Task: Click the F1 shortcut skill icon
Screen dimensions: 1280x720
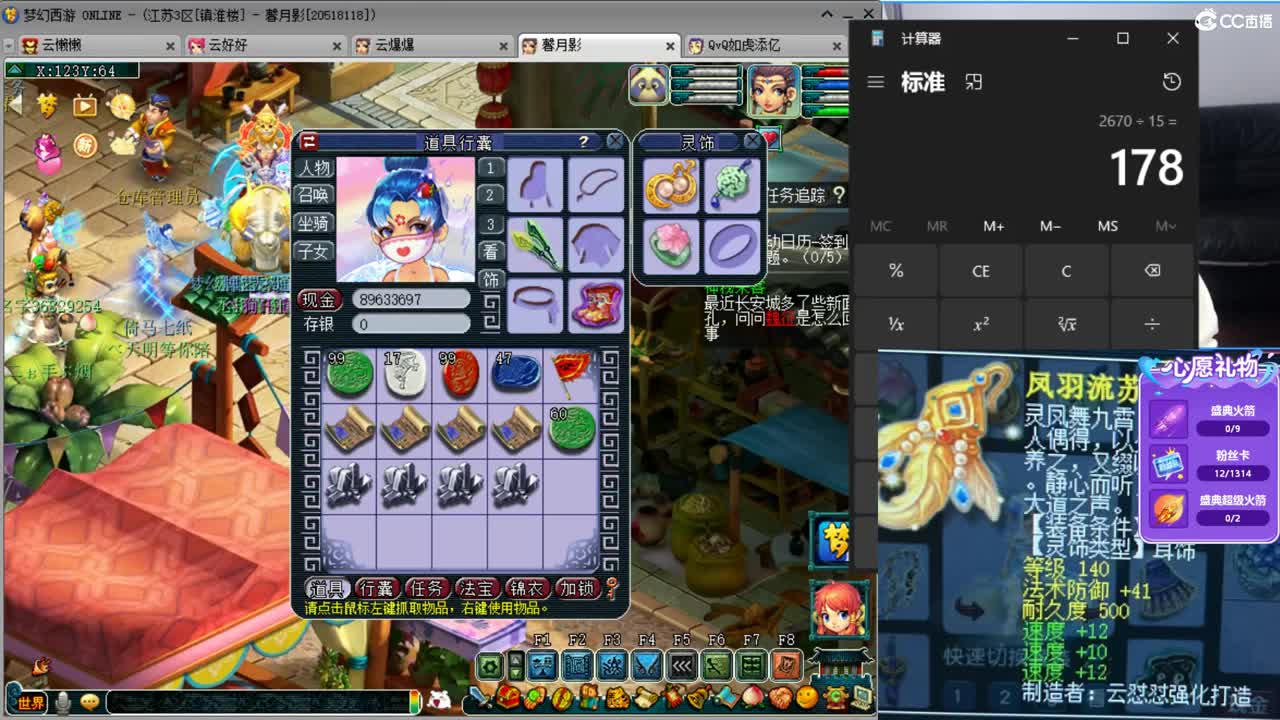Action: click(x=542, y=665)
